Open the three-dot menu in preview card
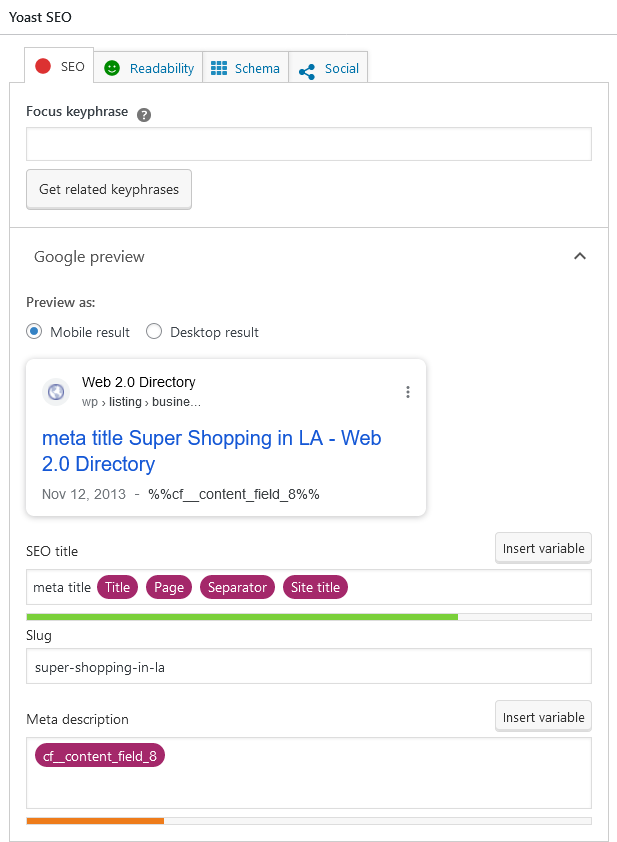Screen dimensions: 617x842 408,392
